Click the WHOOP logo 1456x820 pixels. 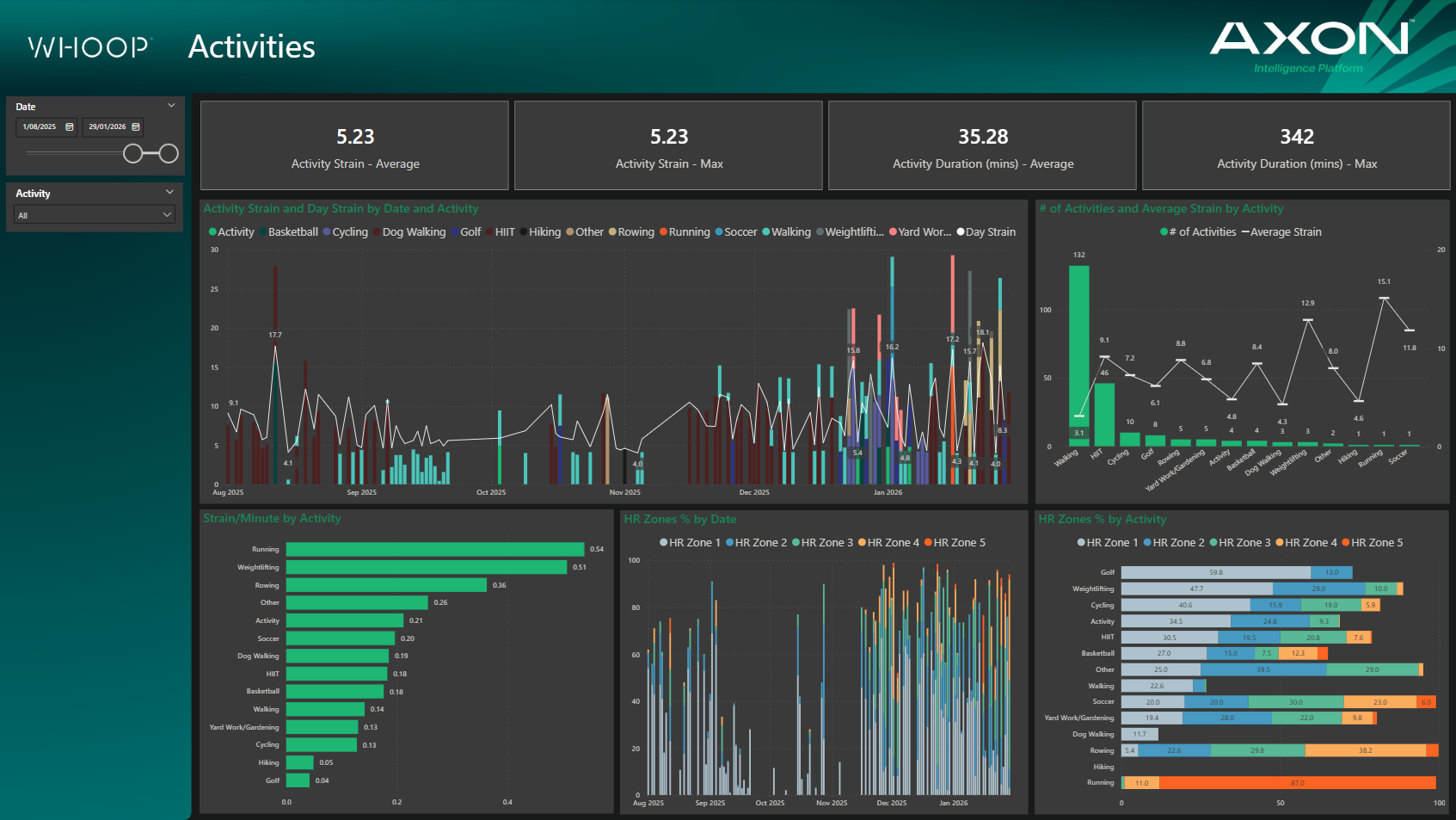(x=87, y=46)
